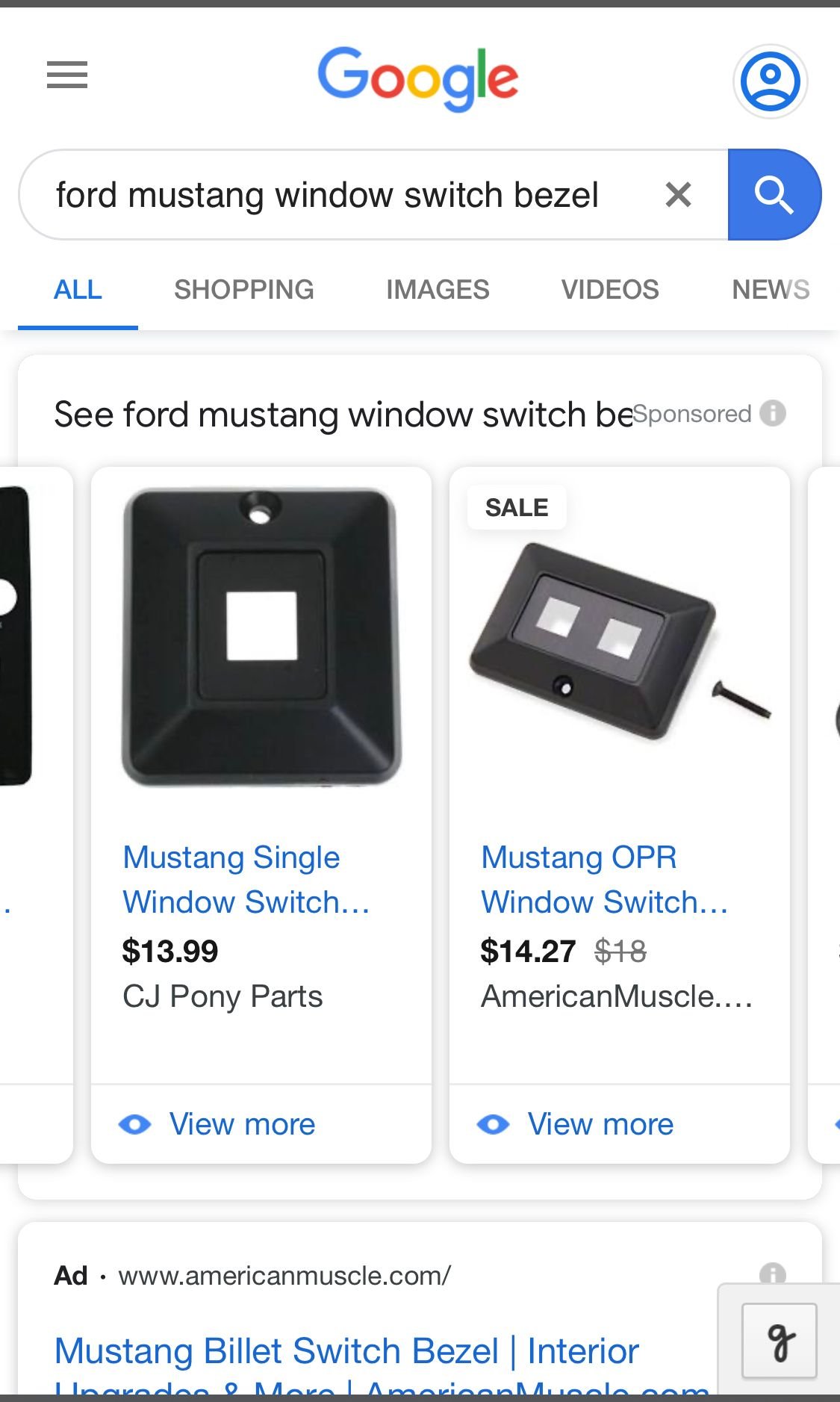
Task: Click the eye icon on CJ Pony Parts card
Action: 137,1124
